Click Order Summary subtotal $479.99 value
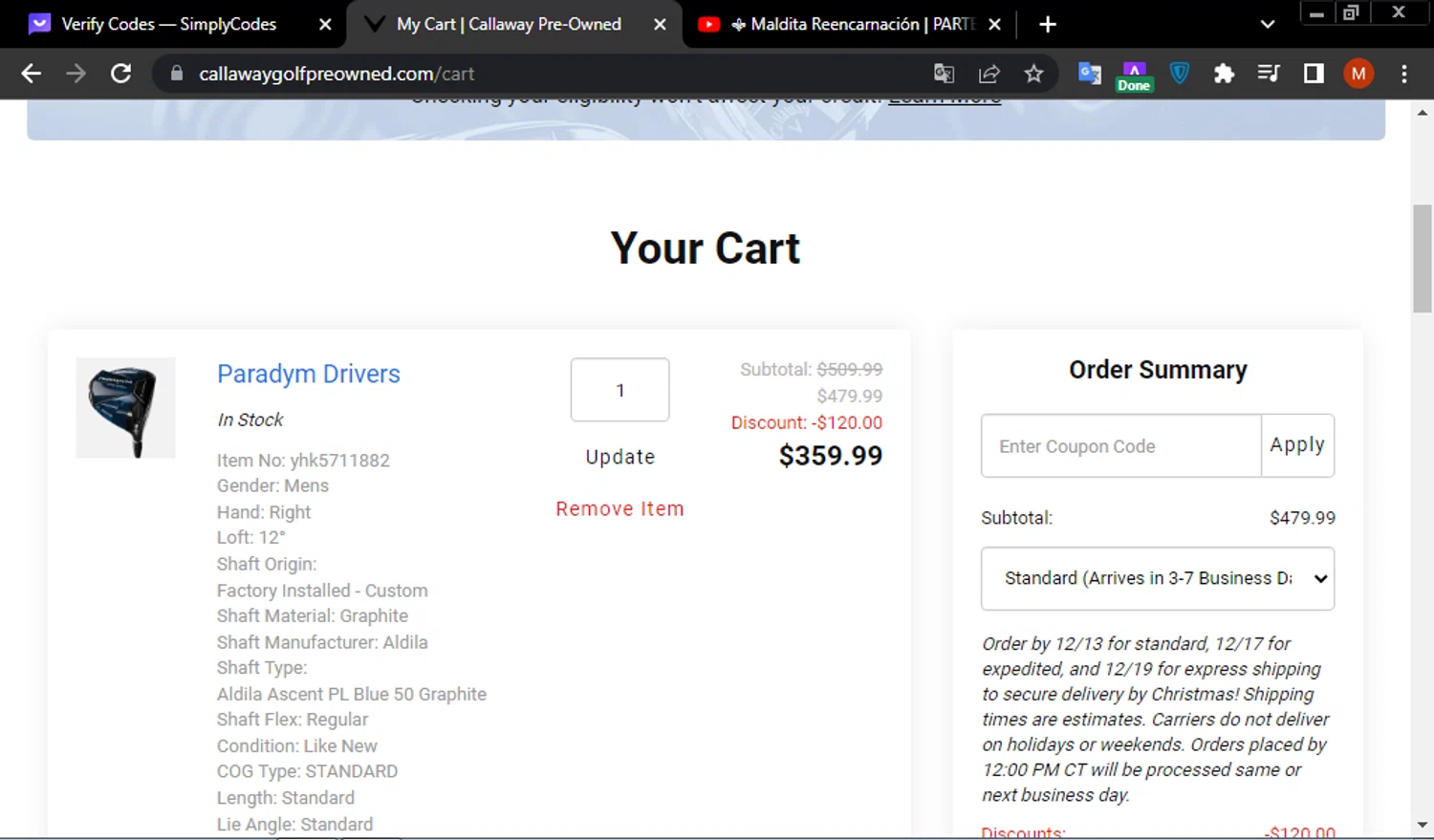 coord(1302,518)
